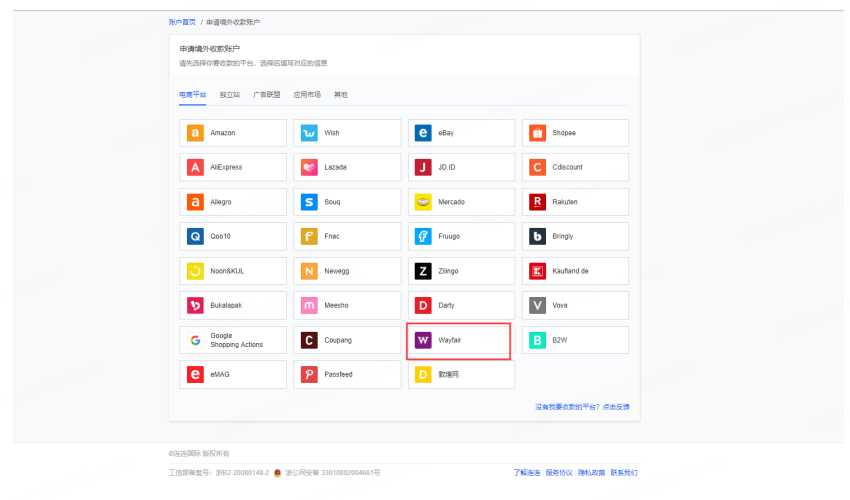Choose the Google Shopping Actions icon
The height and width of the screenshot is (500, 850).
[x=195, y=340]
